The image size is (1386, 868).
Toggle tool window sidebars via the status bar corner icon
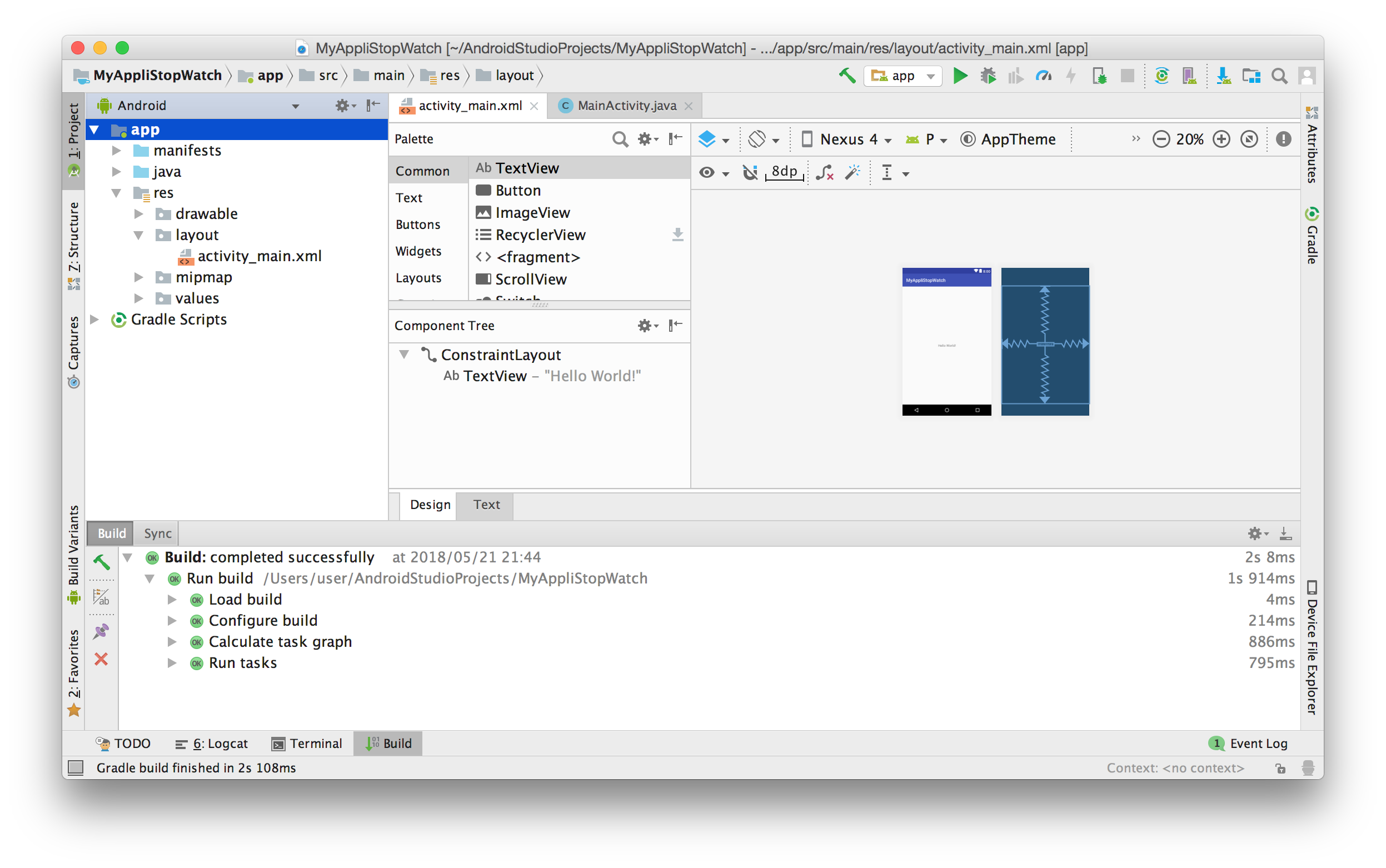76,767
